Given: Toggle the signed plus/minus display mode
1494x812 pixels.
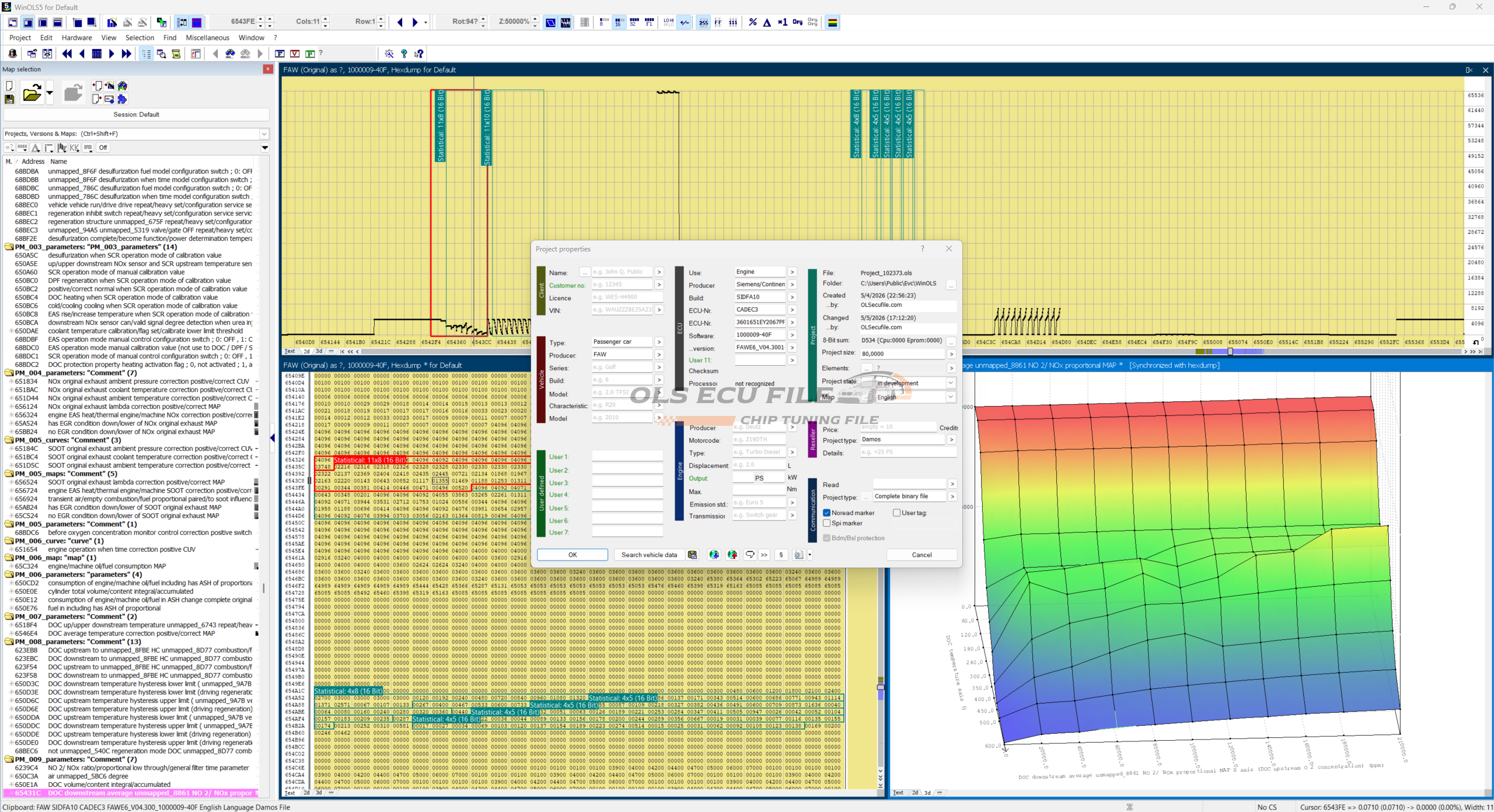Looking at the screenshot, I should (x=685, y=22).
